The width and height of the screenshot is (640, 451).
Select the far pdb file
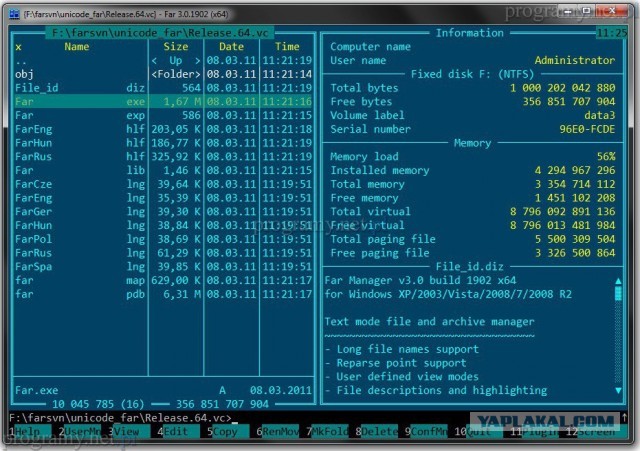pos(163,294)
